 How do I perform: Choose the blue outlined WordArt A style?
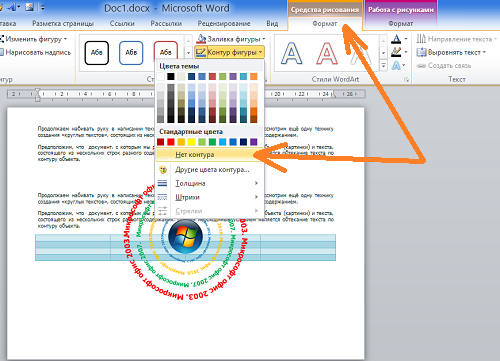[292, 53]
